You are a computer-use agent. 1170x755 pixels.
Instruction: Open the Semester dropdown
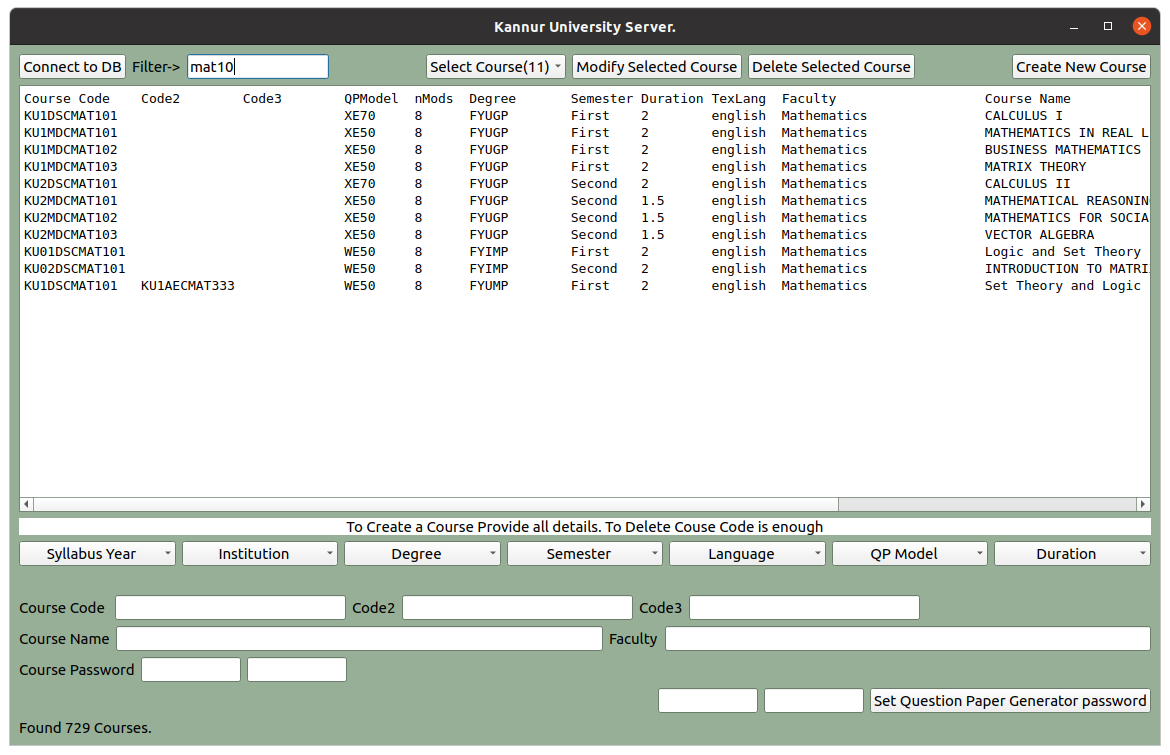(584, 554)
